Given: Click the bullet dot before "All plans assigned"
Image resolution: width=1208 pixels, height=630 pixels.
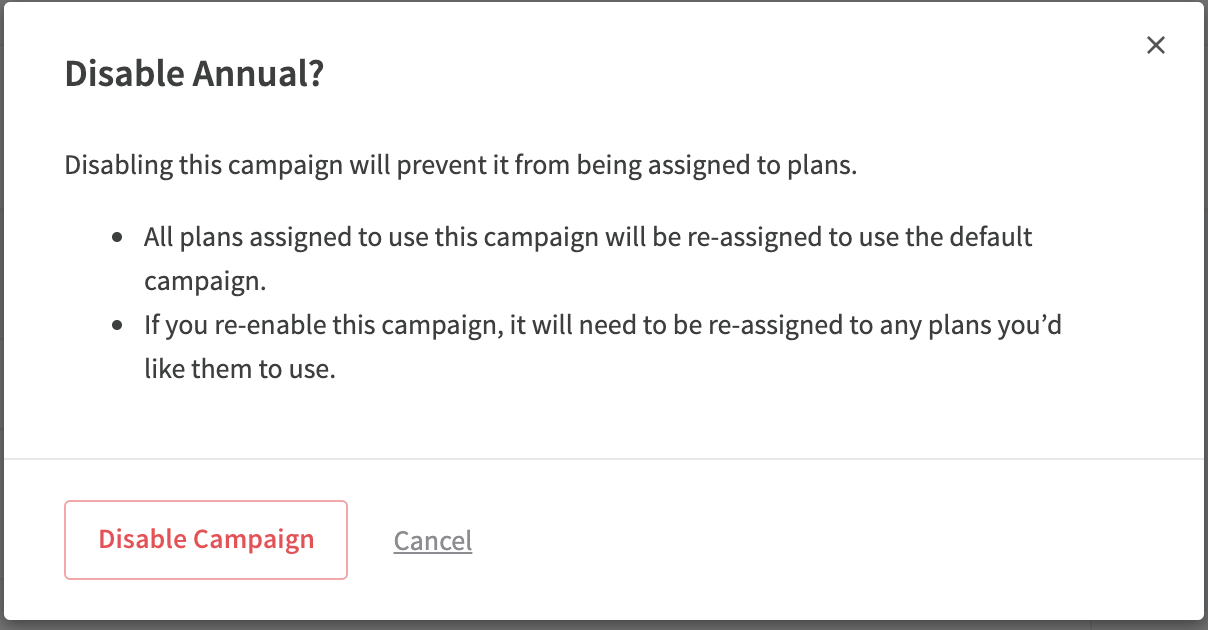Looking at the screenshot, I should (119, 239).
